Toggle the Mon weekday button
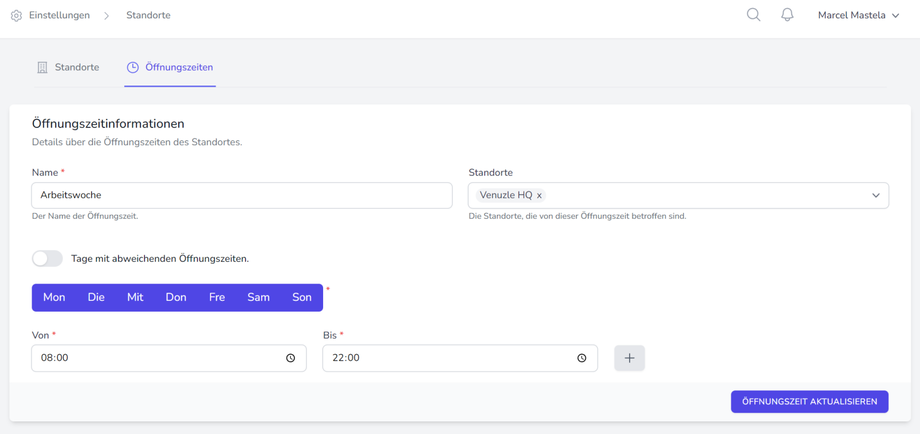Image resolution: width=920 pixels, height=434 pixels. point(54,297)
